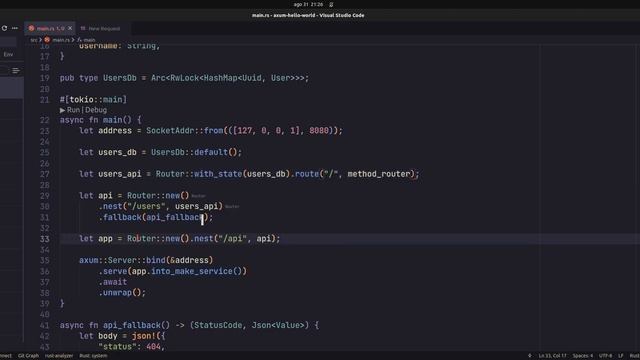Close the main.rs tab
The width and height of the screenshot is (640, 360).
[70, 28]
